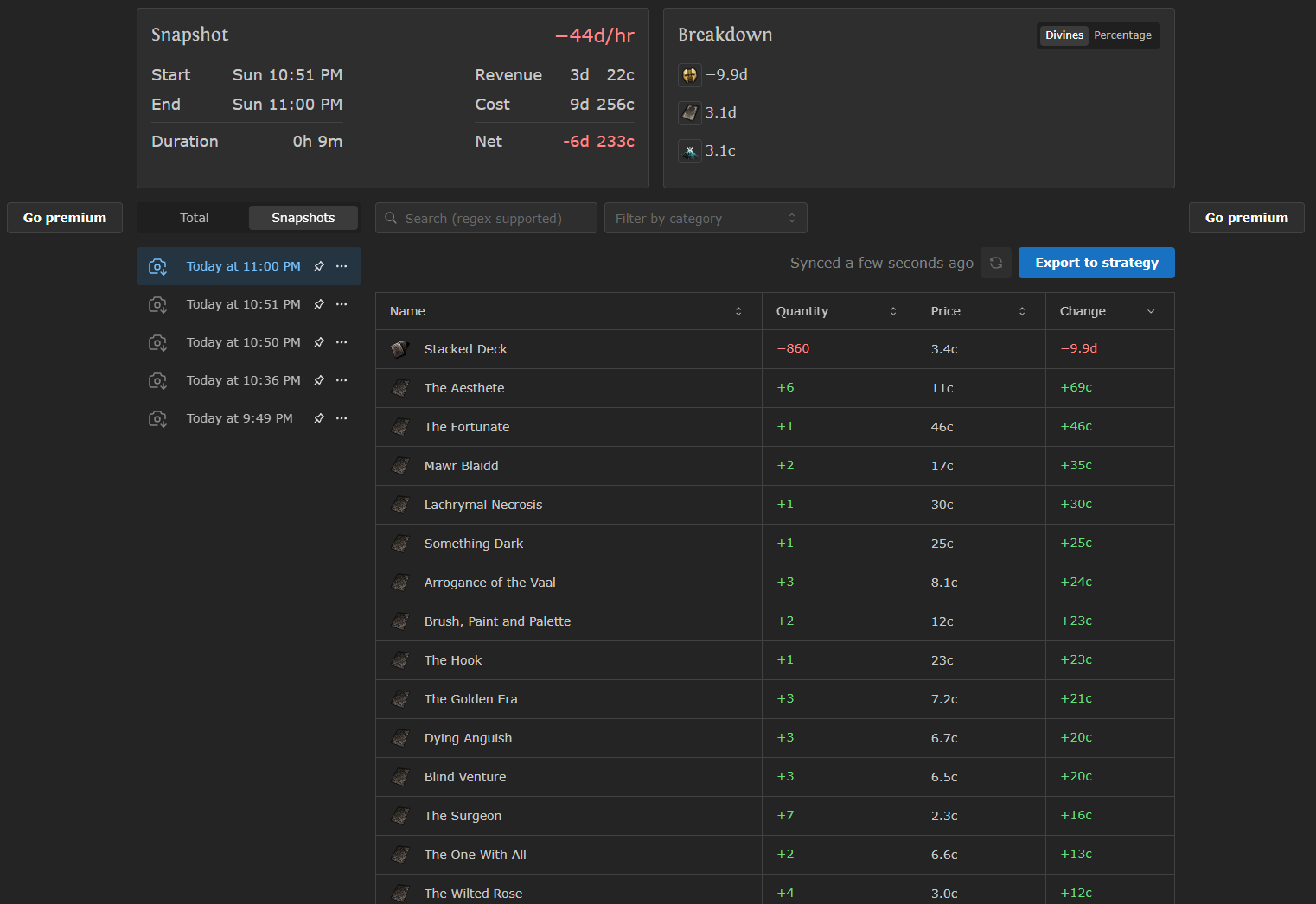The image size is (1316, 904).
Task: Click the Net value -6d 233c
Action: coord(598,141)
